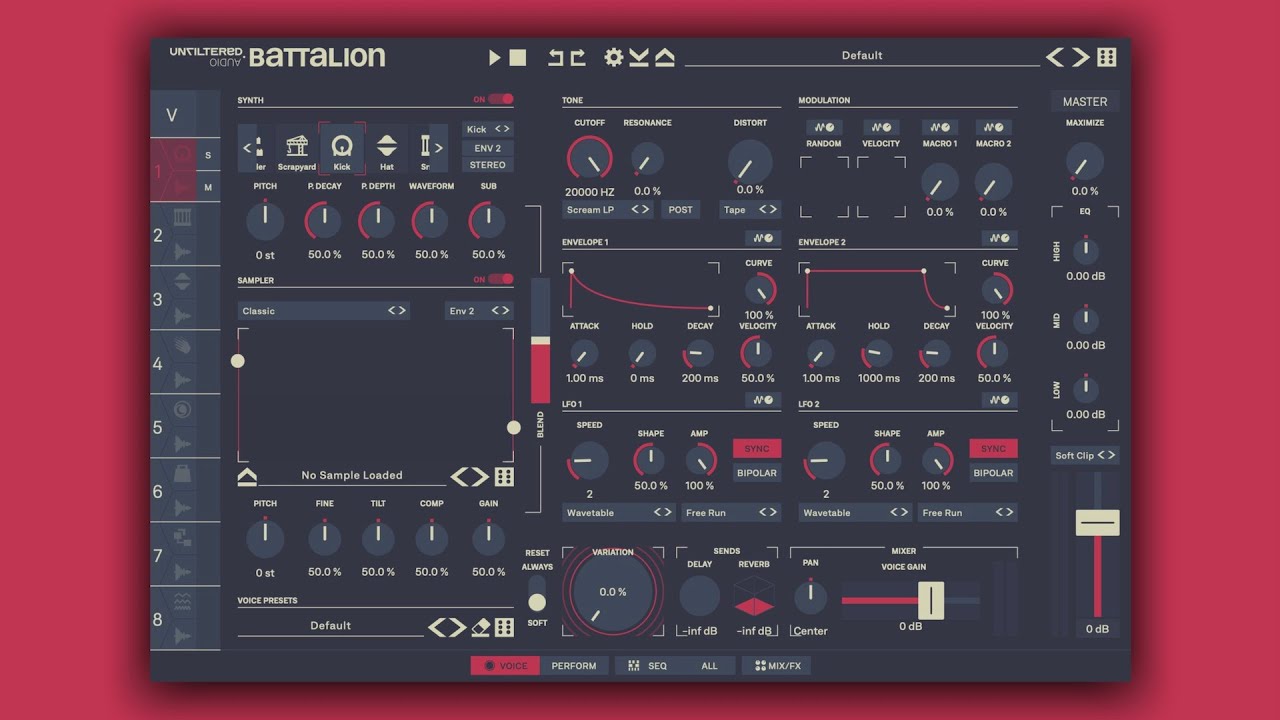Open Macro 1 modulation assign icon
The width and height of the screenshot is (1280, 720).
(939, 128)
